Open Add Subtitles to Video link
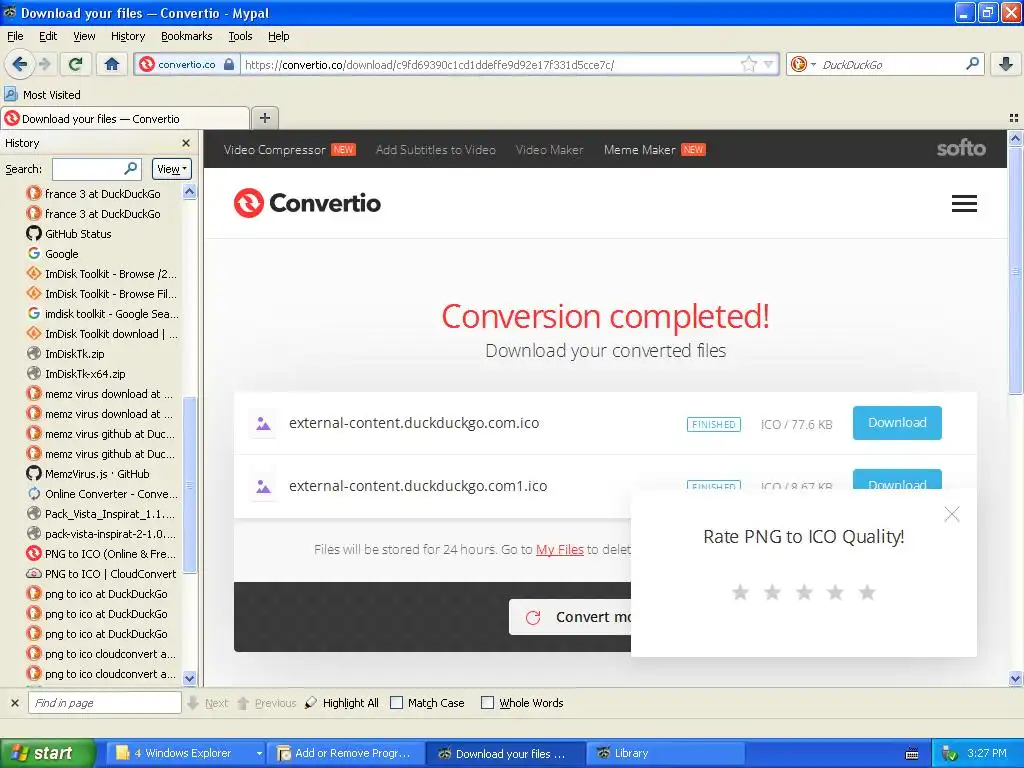1024x768 pixels. [436, 150]
